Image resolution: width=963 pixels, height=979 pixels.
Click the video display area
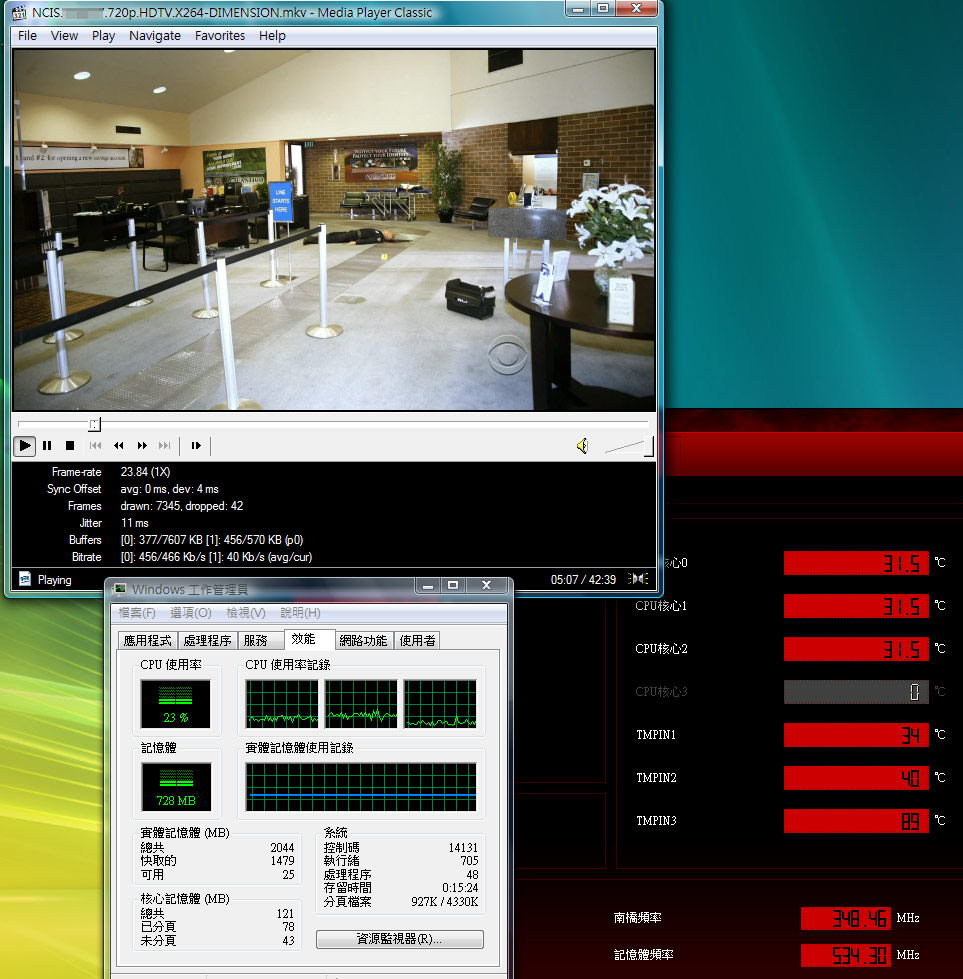334,230
